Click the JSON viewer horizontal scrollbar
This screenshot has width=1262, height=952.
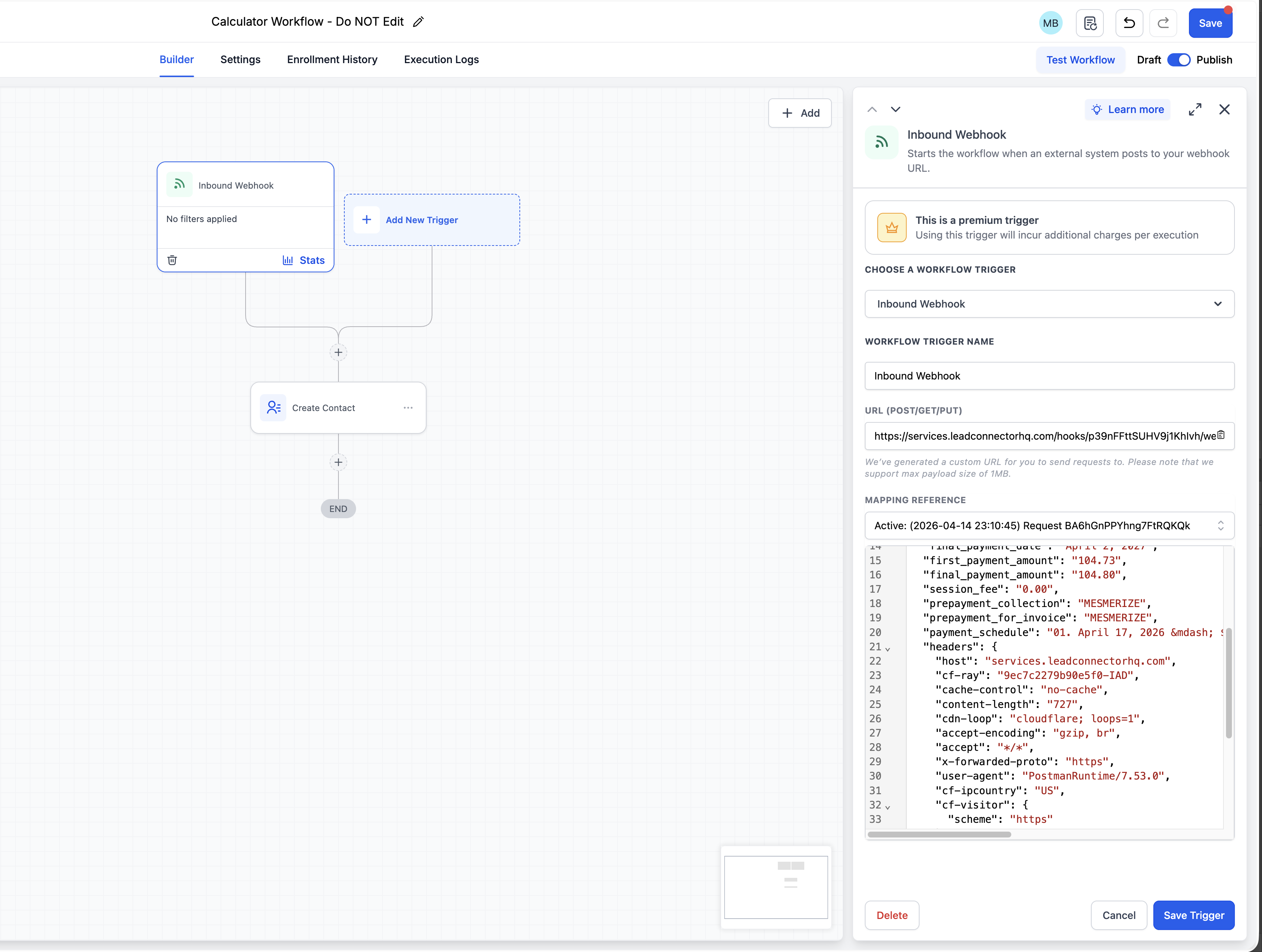(939, 835)
